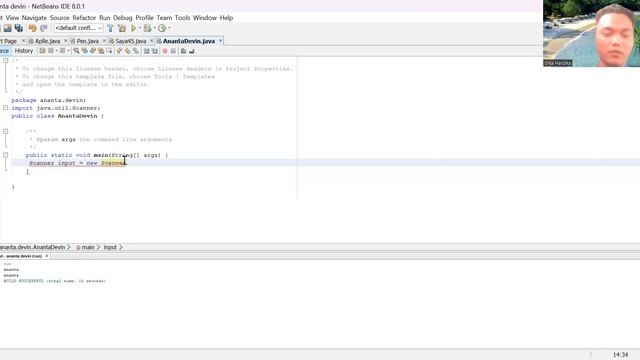Image resolution: width=640 pixels, height=360 pixels.
Task: Click the Redo toolbar icon
Action: [43, 28]
